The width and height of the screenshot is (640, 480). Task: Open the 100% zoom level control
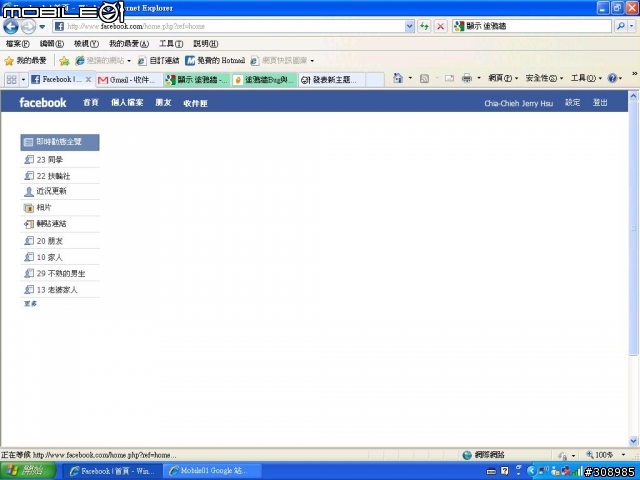click(606, 455)
